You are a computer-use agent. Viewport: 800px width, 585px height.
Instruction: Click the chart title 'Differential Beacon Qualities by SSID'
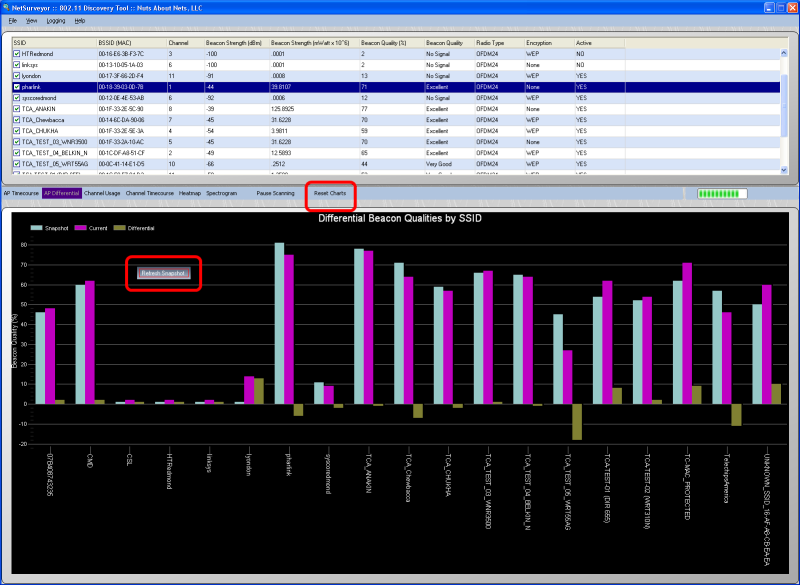(x=400, y=218)
